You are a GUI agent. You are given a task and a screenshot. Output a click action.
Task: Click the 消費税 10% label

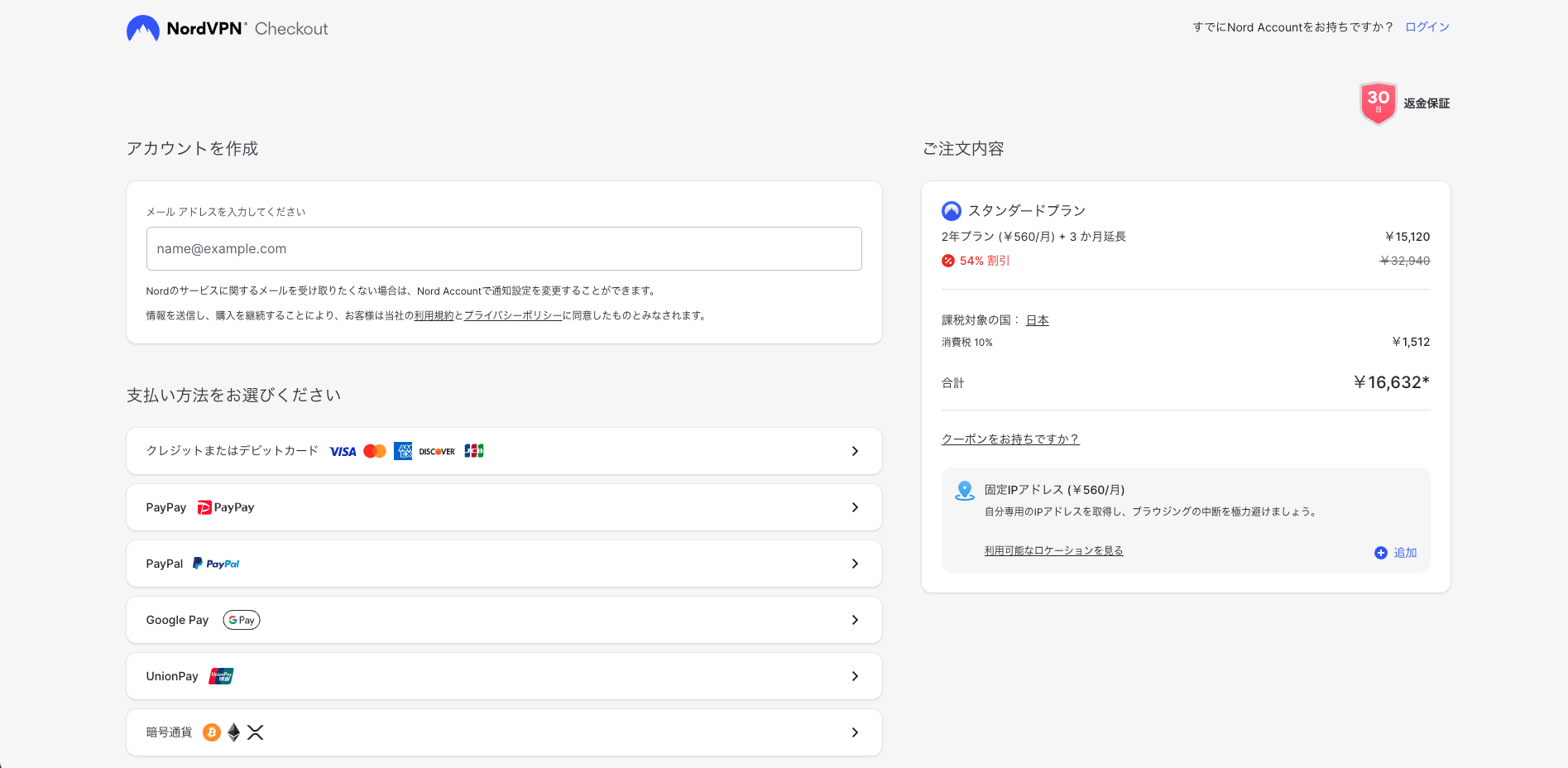click(x=967, y=343)
